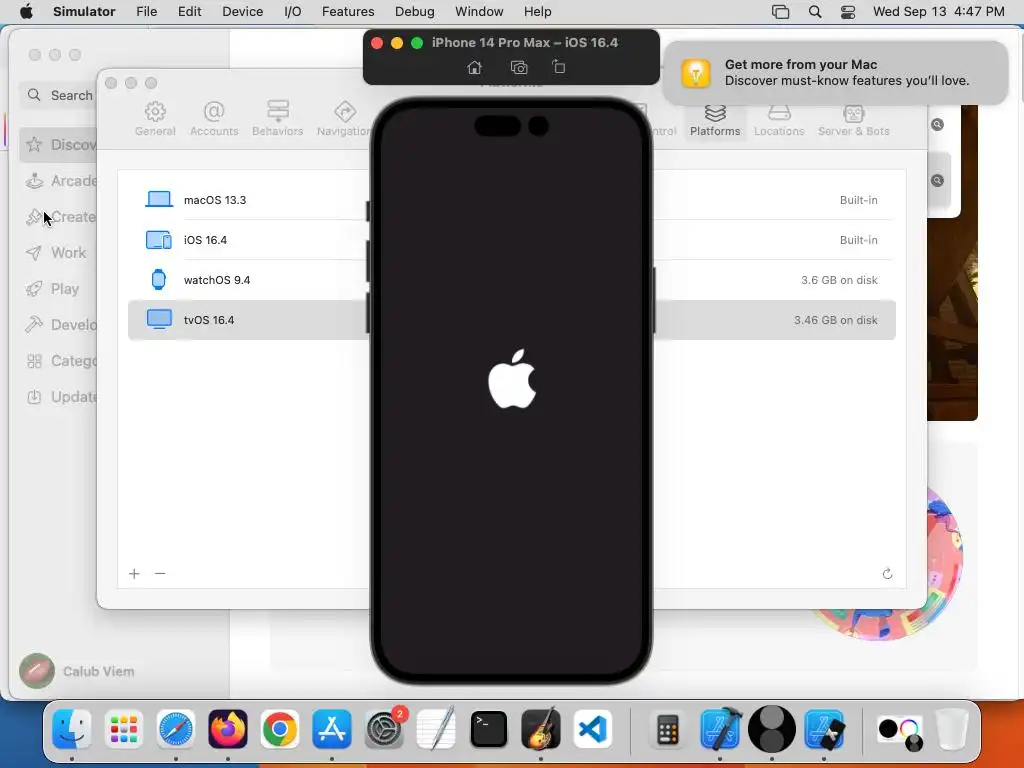Open Control Center from the menu bar
Viewport: 1024px width, 768px height.
click(848, 12)
